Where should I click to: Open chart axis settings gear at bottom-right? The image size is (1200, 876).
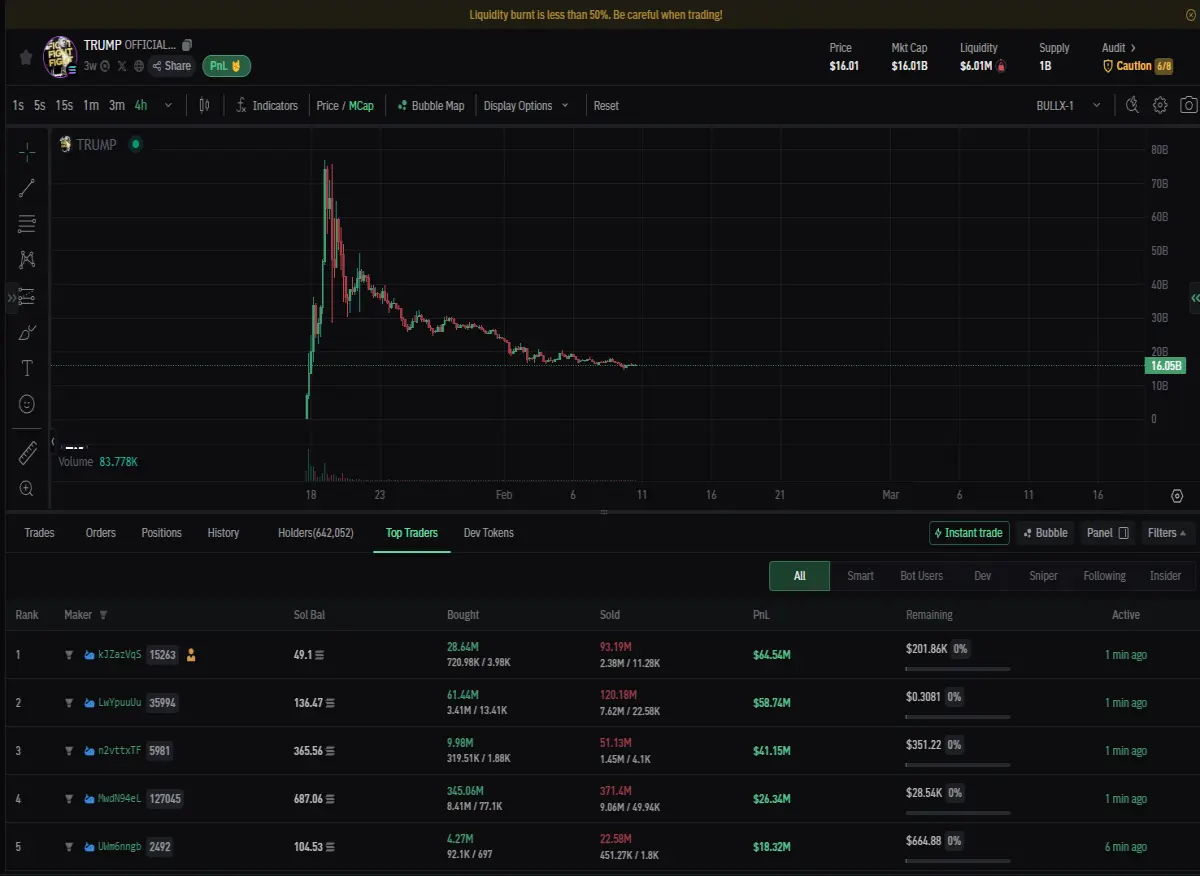pyautogui.click(x=1176, y=496)
